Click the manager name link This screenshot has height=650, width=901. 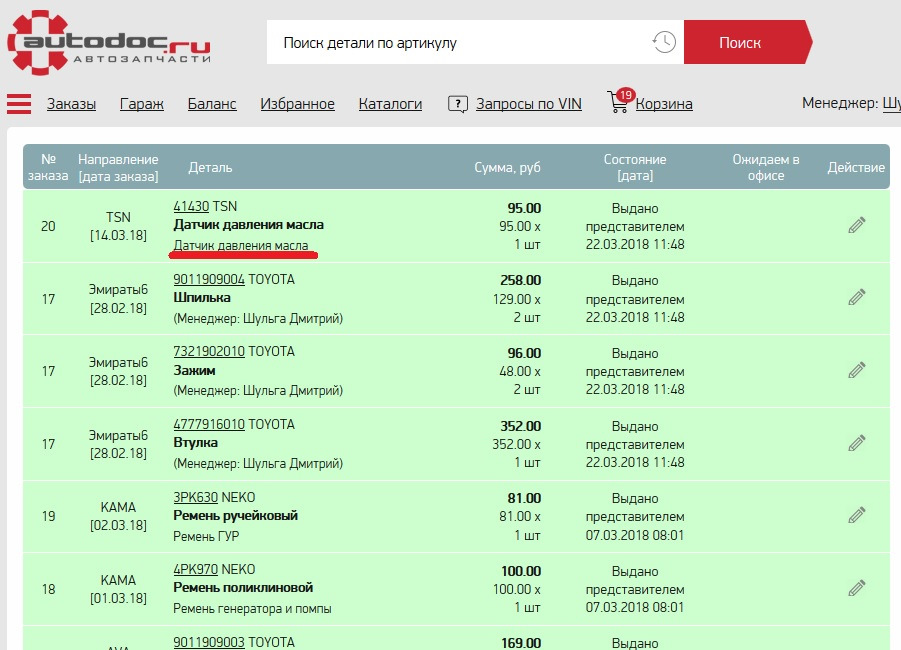pos(891,103)
